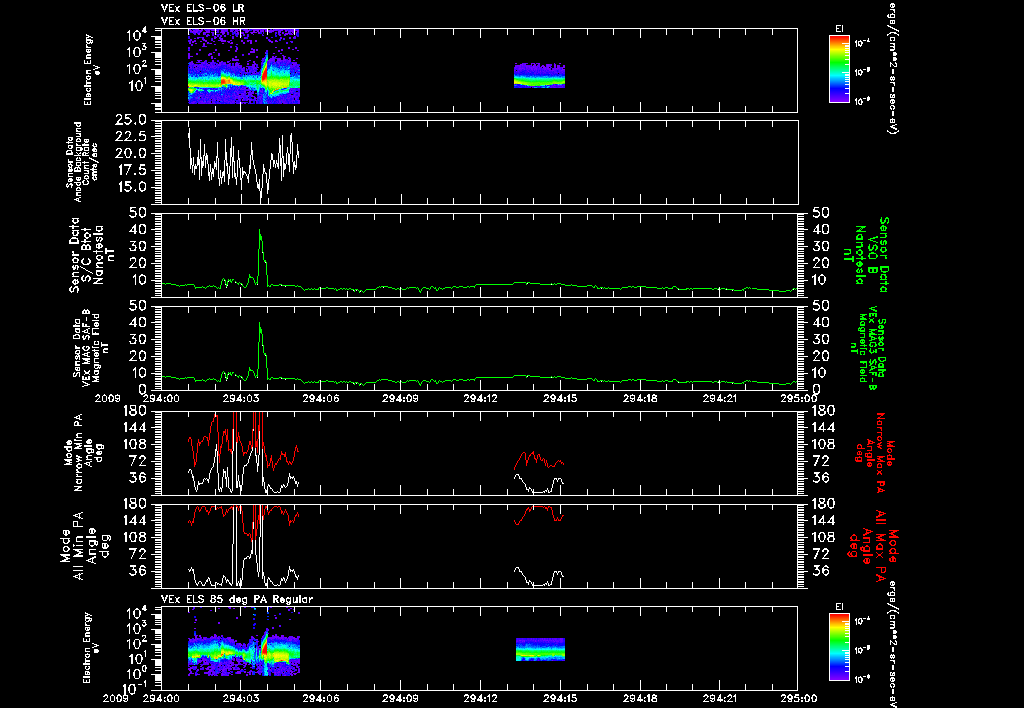Click the 294:18 label on the bottom time axis
Image resolution: width=1024 pixels, height=708 pixels.
[x=641, y=698]
